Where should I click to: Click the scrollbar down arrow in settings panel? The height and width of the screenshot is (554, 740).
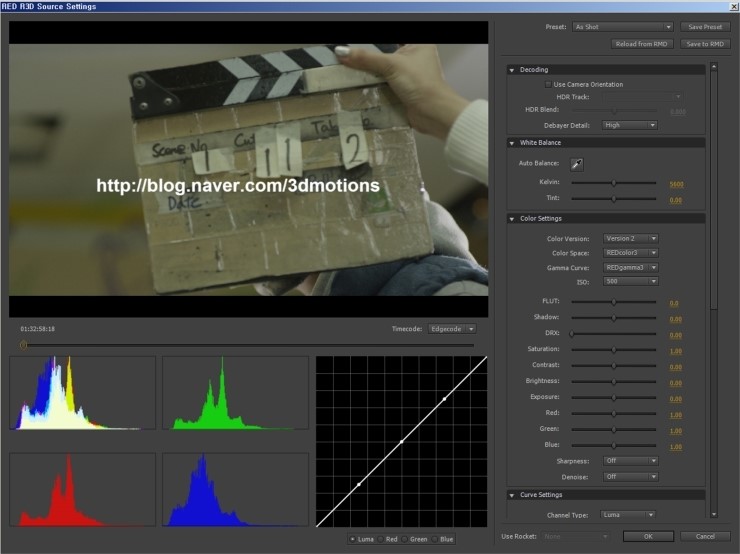tap(713, 515)
